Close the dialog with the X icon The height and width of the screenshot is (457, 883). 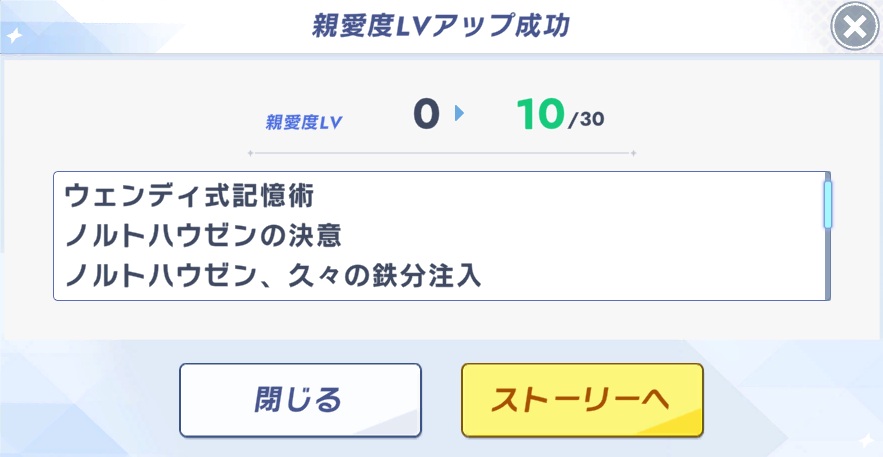point(855,28)
